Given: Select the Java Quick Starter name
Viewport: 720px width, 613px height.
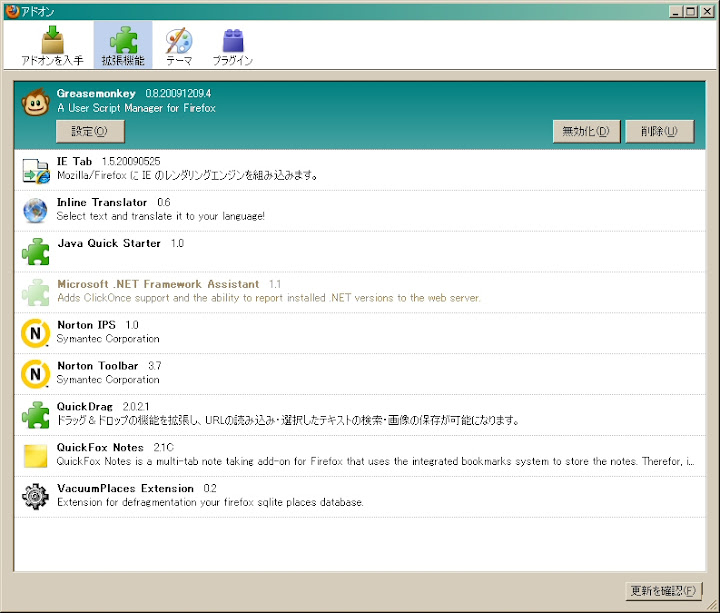Looking at the screenshot, I should (109, 243).
